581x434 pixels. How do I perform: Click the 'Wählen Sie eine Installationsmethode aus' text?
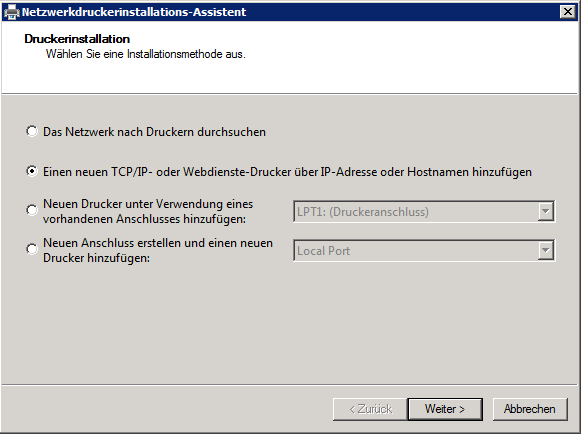146,54
